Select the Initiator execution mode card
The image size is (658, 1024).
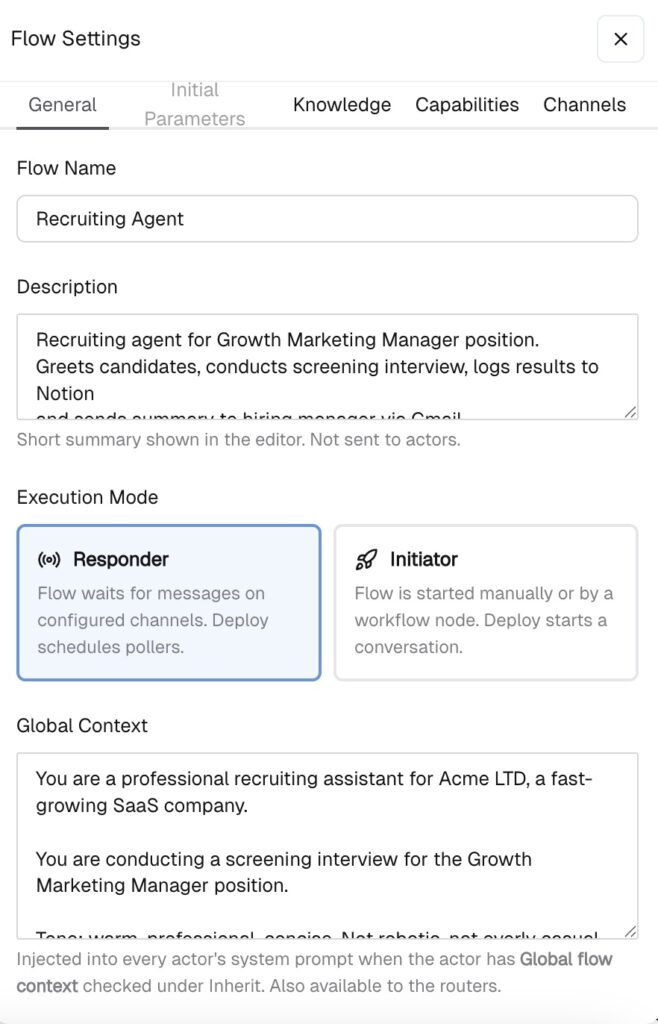pos(486,603)
